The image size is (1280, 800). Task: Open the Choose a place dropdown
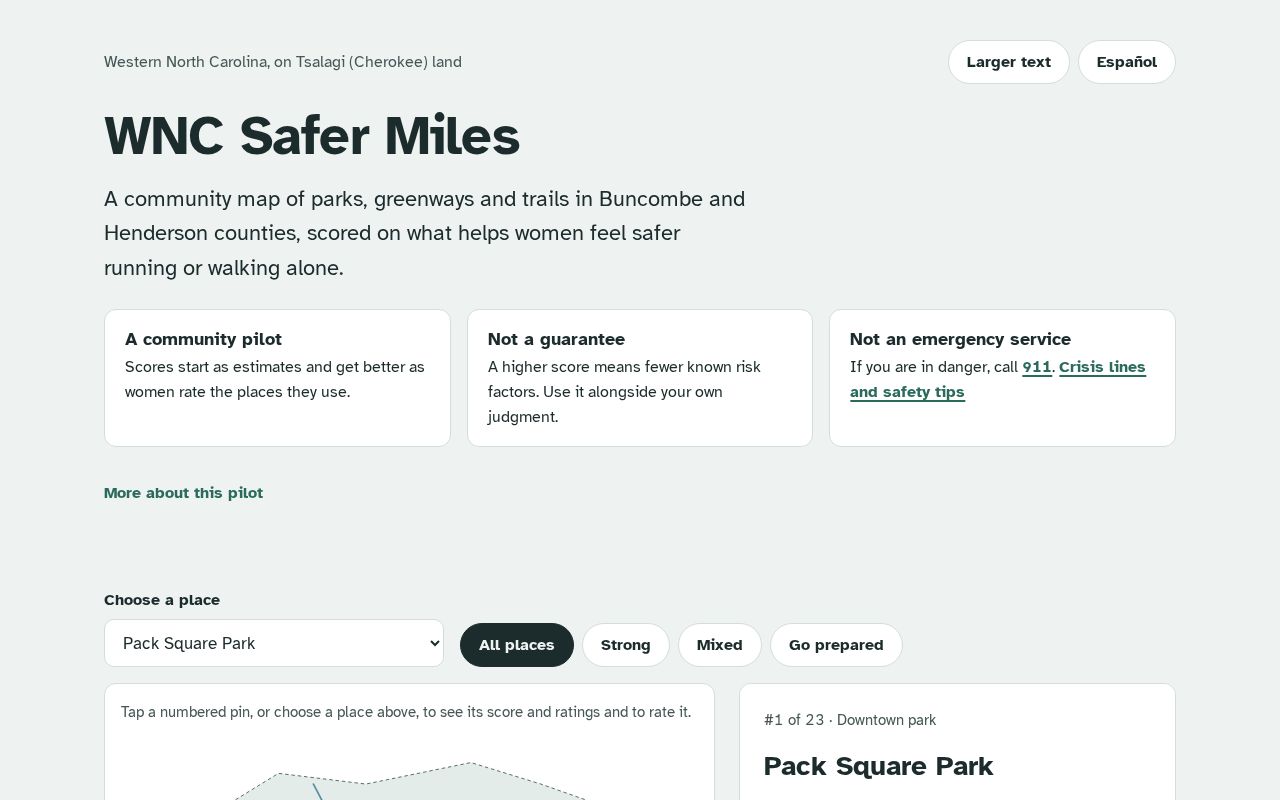pyautogui.click(x=274, y=643)
